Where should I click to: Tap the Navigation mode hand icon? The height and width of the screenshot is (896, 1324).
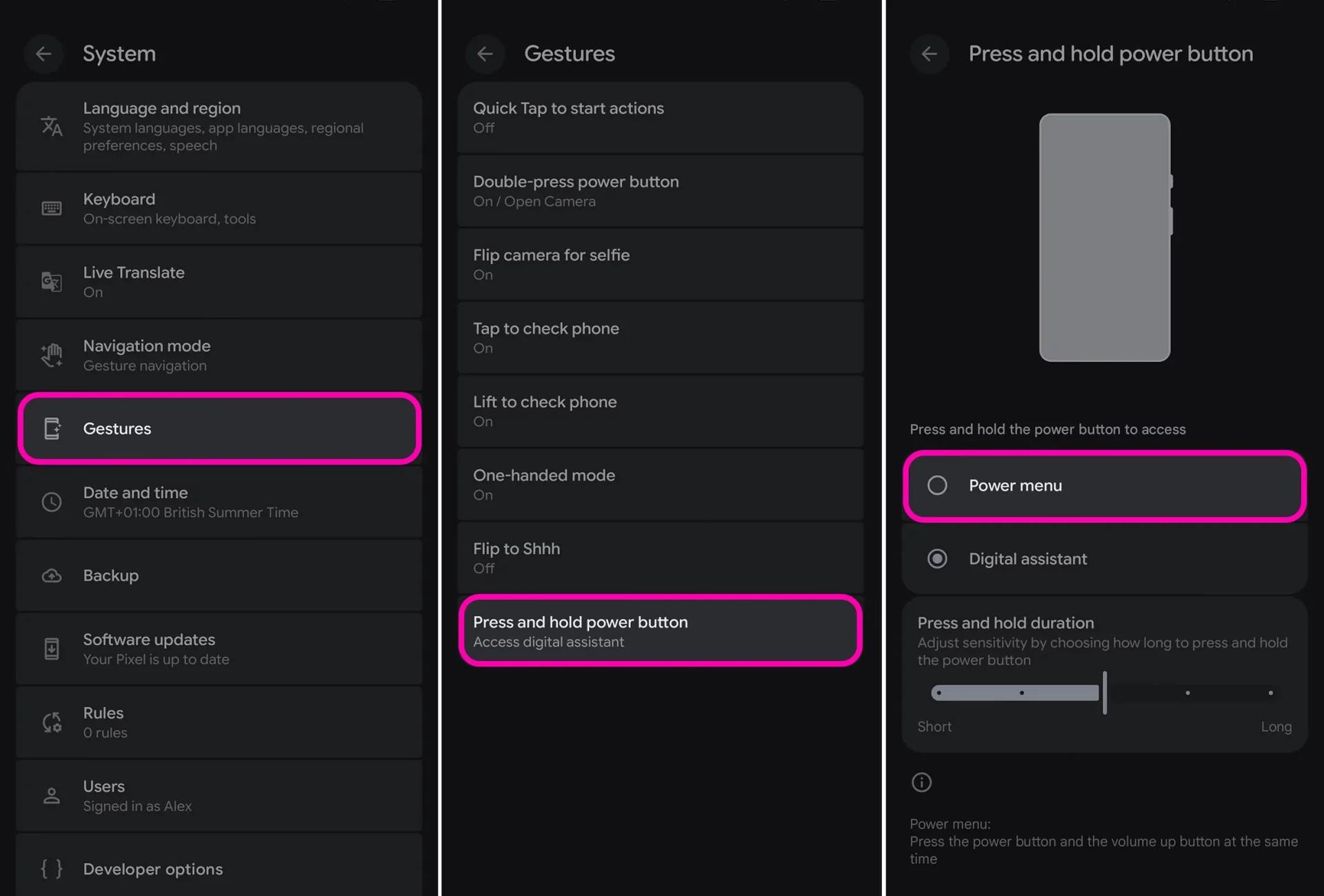(x=52, y=355)
